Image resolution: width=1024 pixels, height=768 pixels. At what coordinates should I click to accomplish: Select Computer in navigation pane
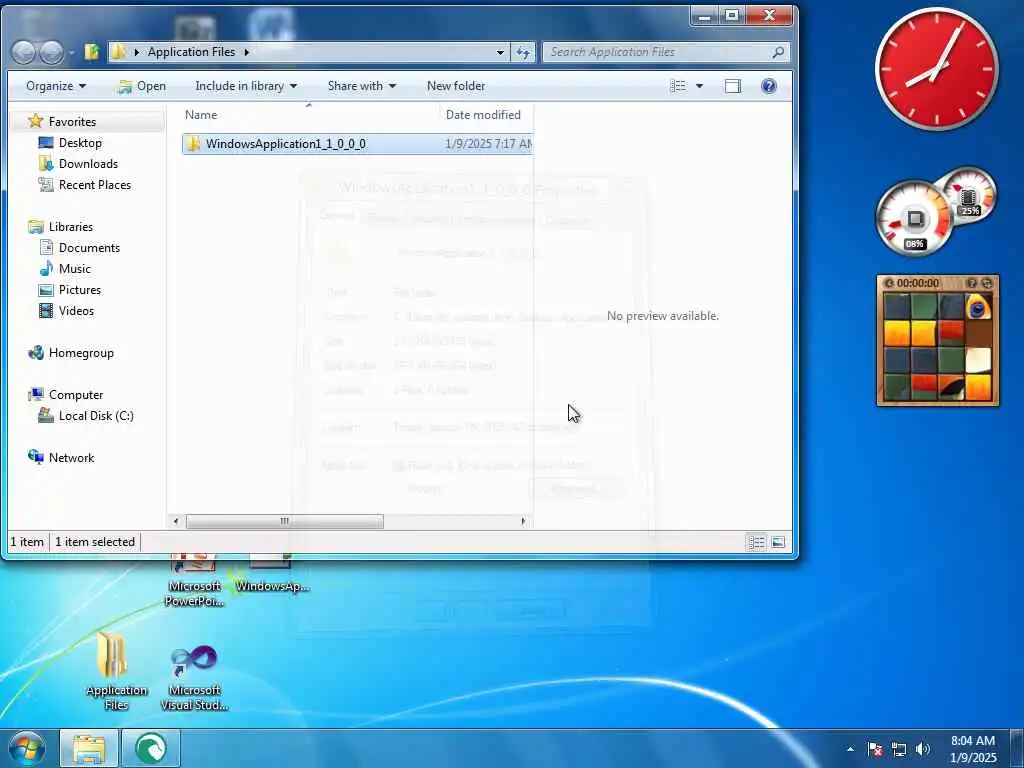point(76,394)
